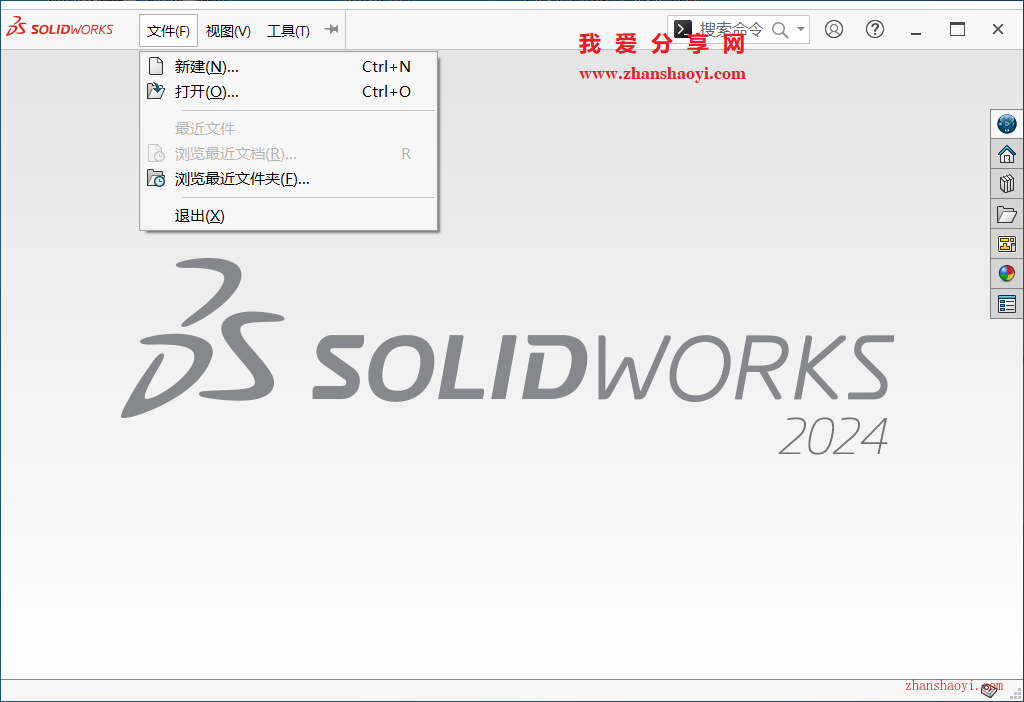Open the user login account icon
This screenshot has width=1024, height=702.
pos(834,29)
